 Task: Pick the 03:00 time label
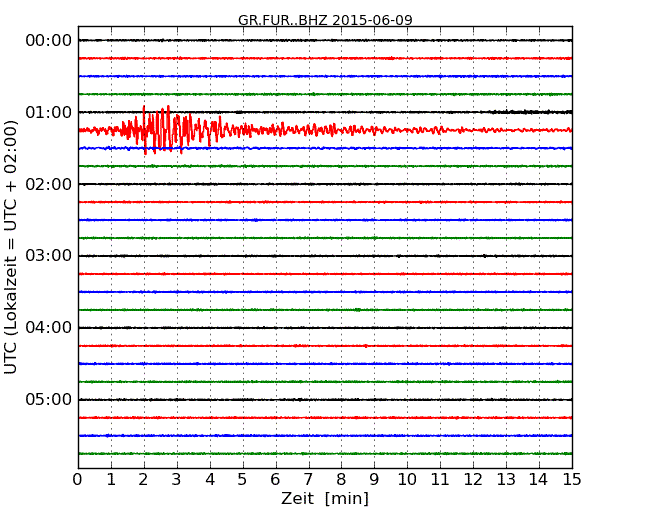49,256
